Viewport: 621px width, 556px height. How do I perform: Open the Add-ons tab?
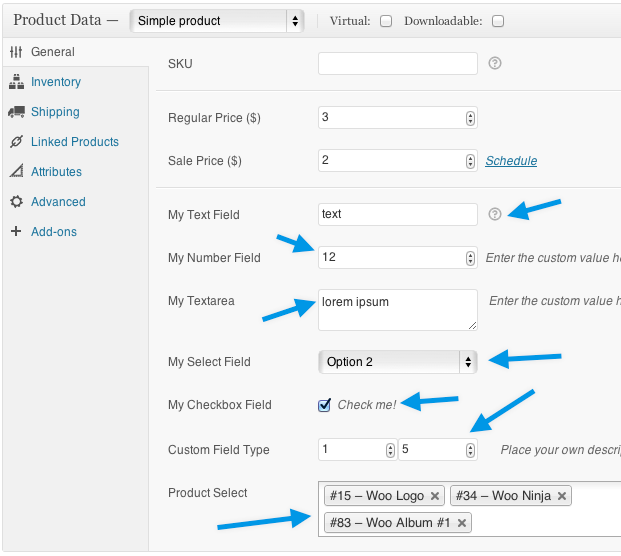coord(54,232)
